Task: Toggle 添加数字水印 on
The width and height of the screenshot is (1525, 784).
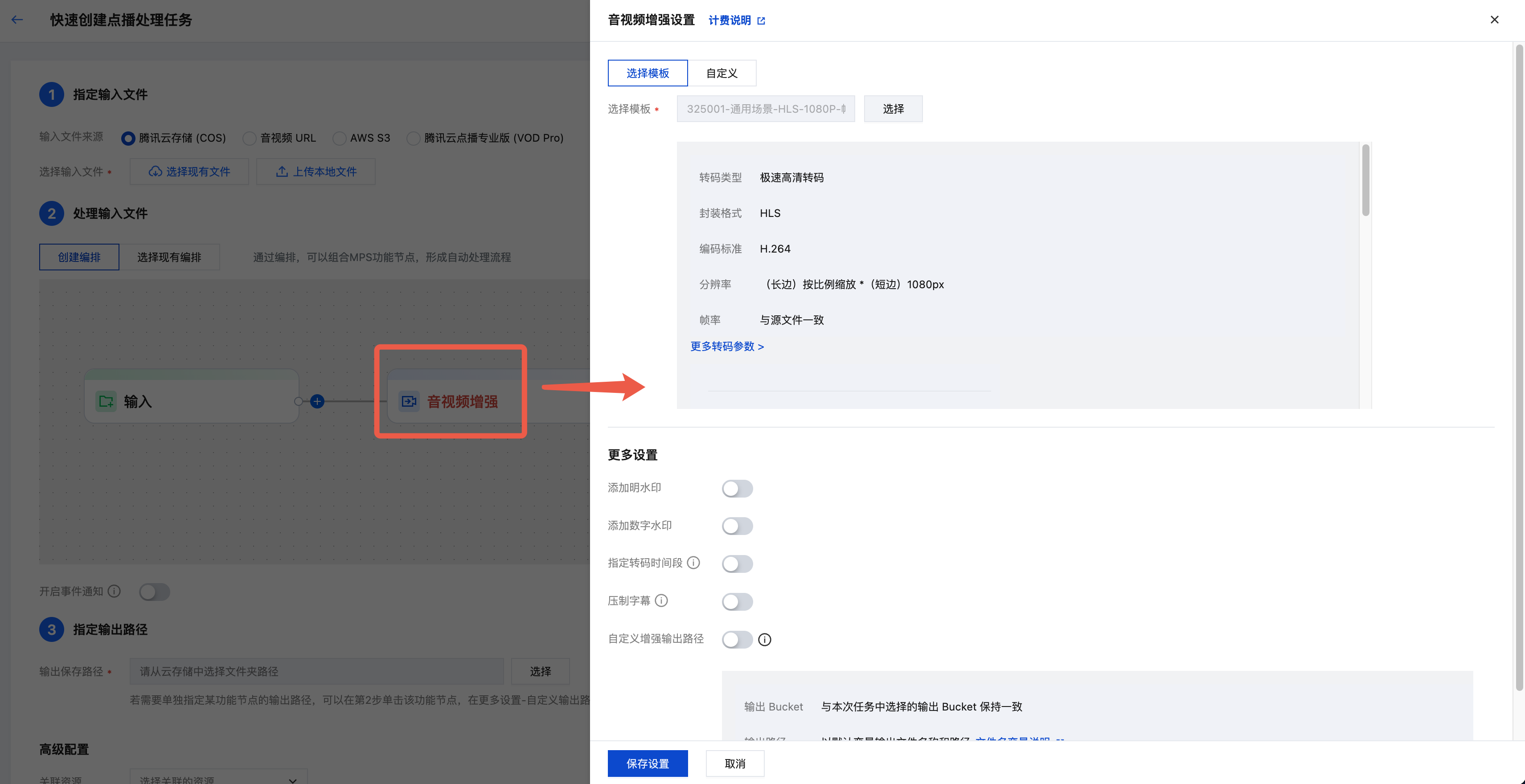Action: pyautogui.click(x=737, y=526)
